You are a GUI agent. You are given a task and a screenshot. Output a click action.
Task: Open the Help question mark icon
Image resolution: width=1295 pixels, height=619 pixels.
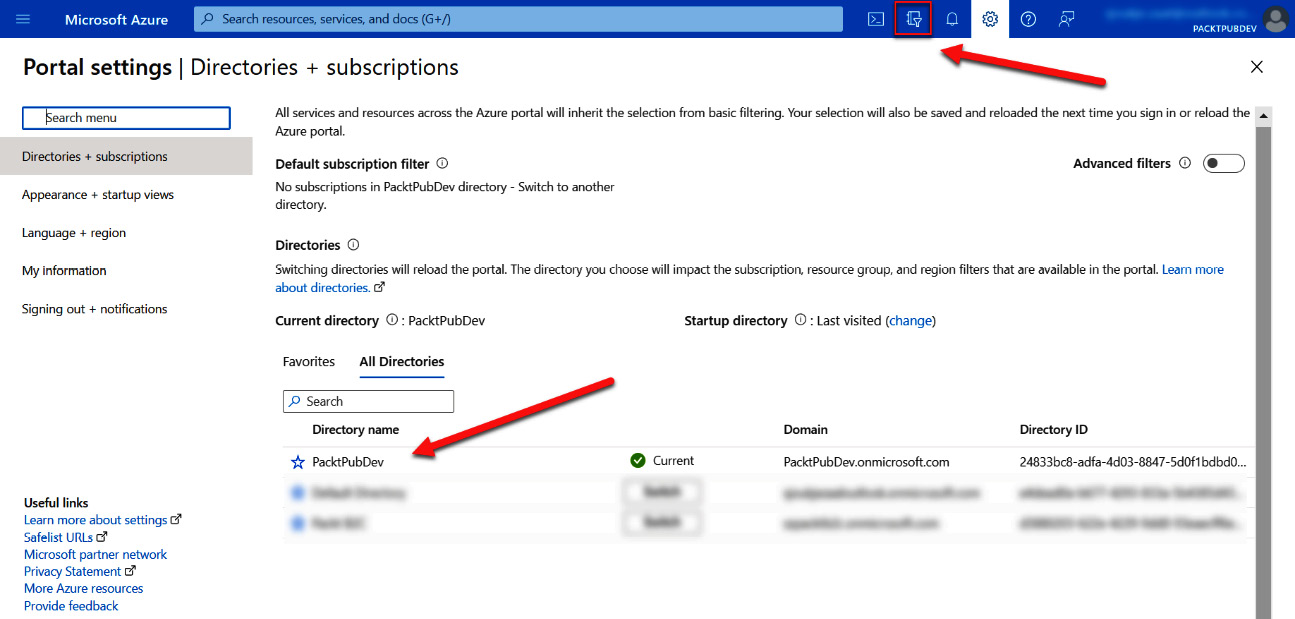[x=1028, y=19]
